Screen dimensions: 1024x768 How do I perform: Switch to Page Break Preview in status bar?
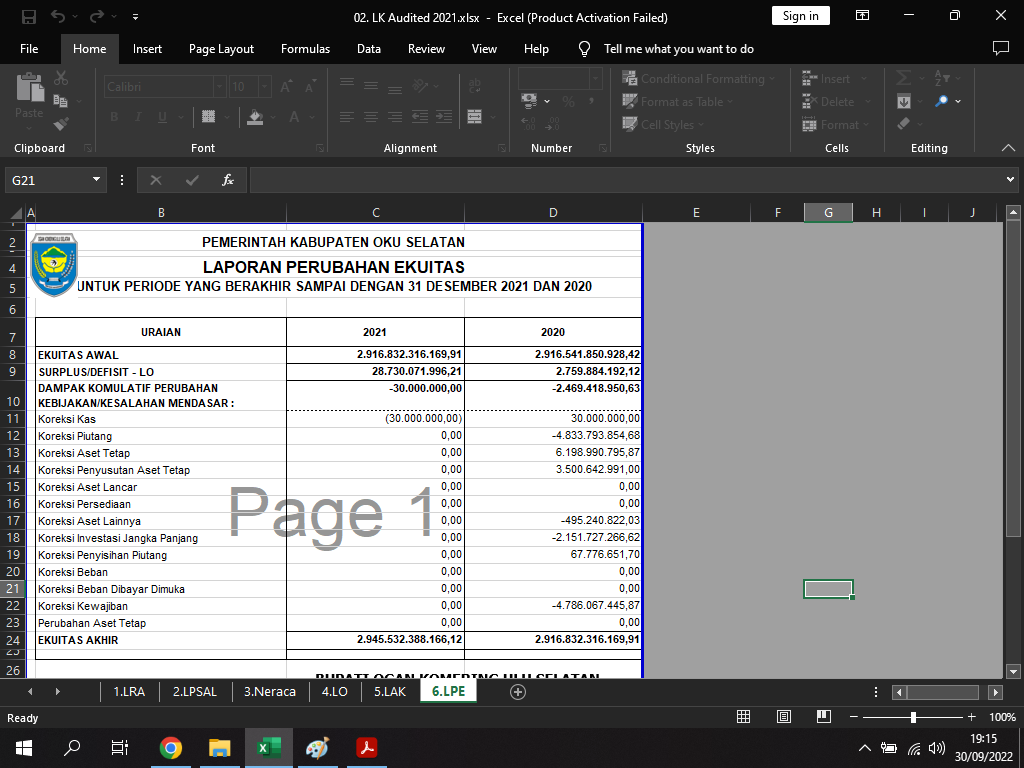pyautogui.click(x=824, y=717)
